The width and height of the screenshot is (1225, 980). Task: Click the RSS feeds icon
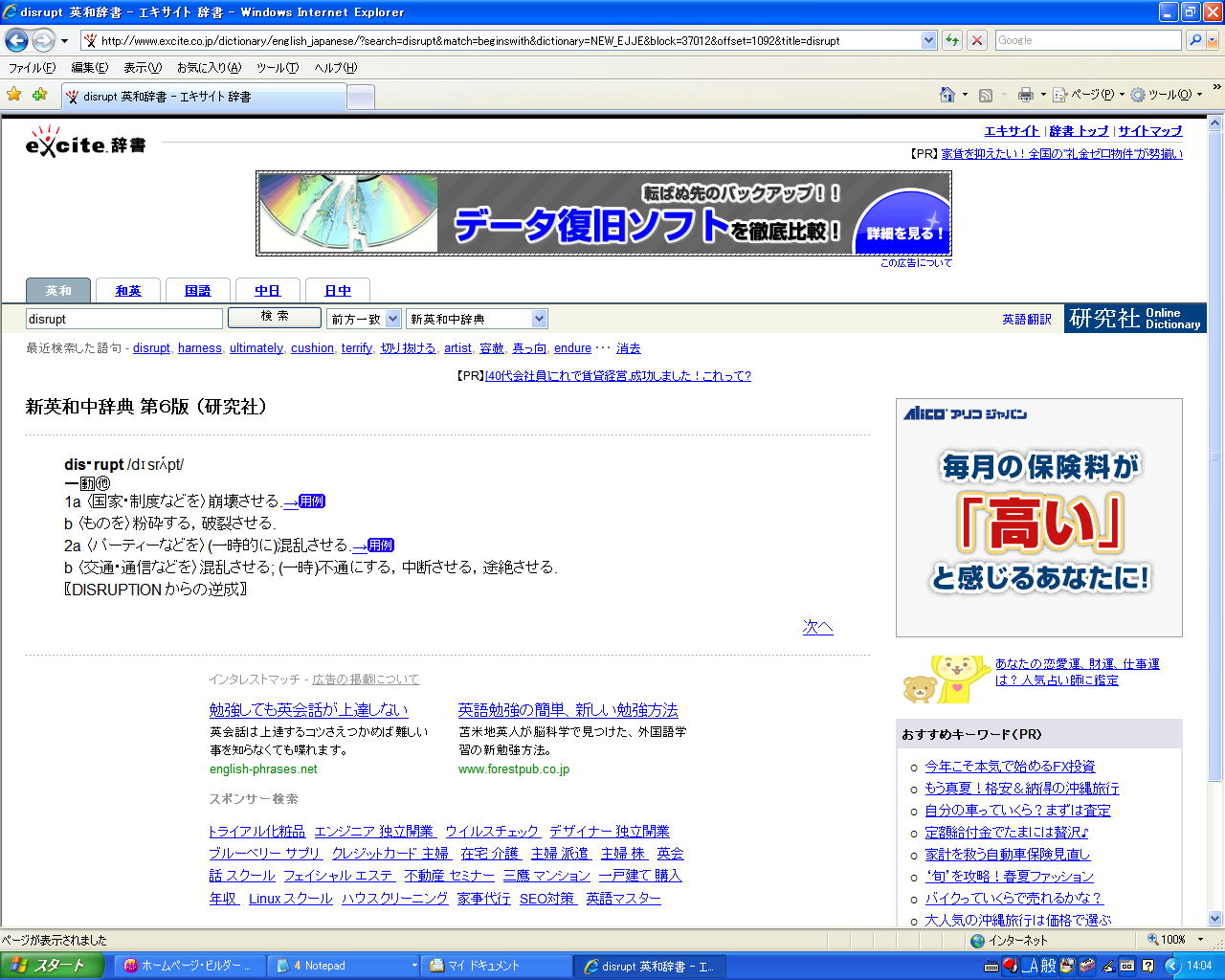click(x=986, y=95)
